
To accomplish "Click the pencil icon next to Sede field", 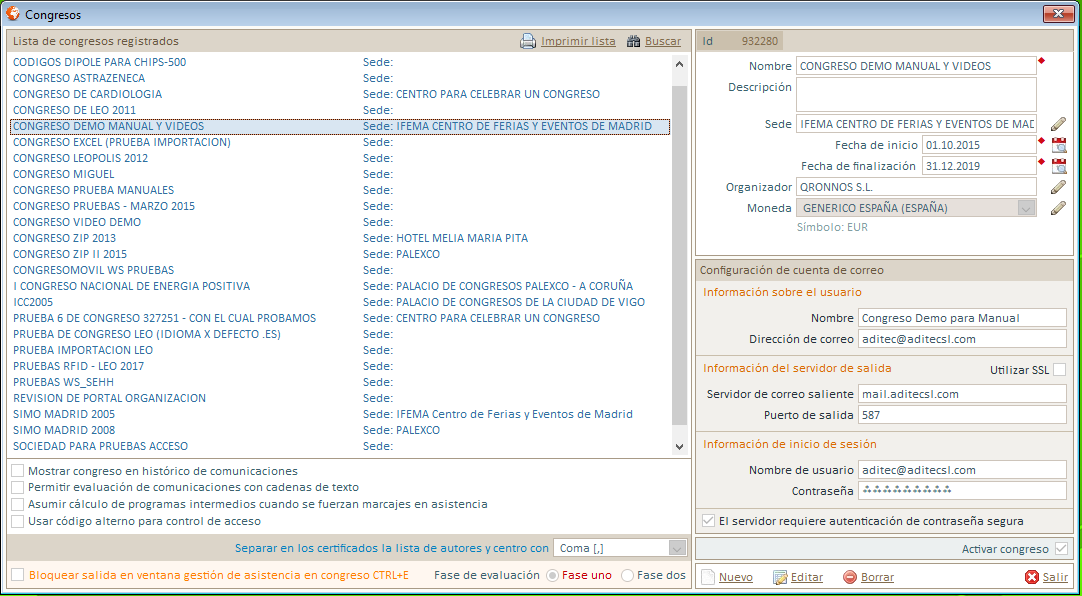I will (1059, 124).
